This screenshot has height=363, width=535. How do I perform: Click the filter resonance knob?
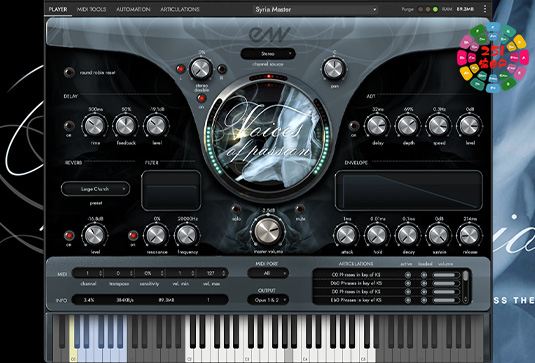click(156, 235)
